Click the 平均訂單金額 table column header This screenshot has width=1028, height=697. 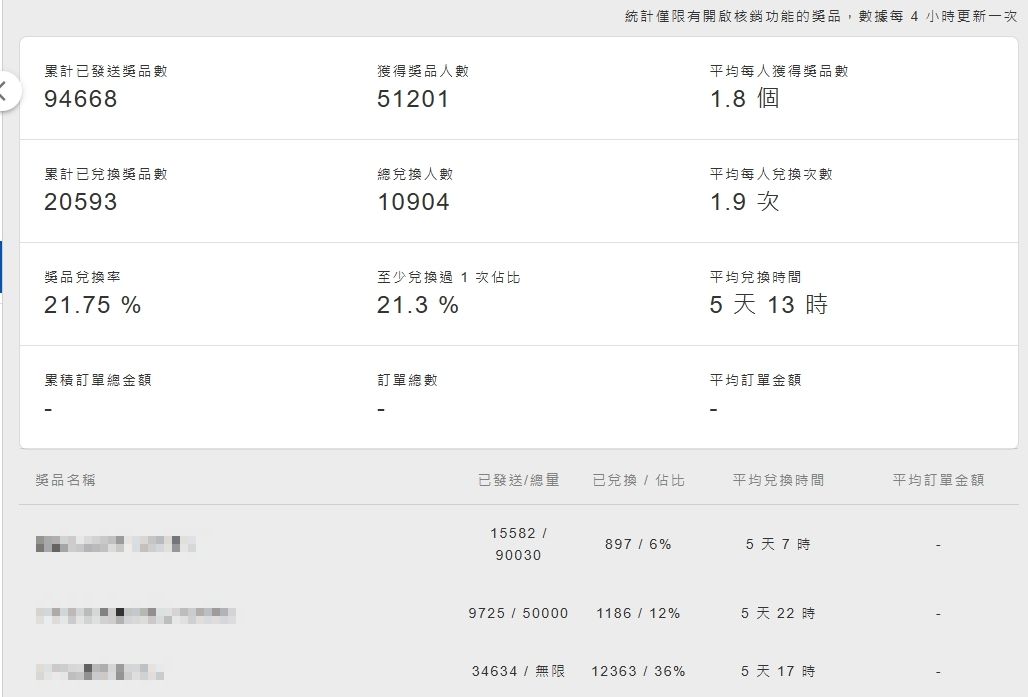tap(938, 480)
